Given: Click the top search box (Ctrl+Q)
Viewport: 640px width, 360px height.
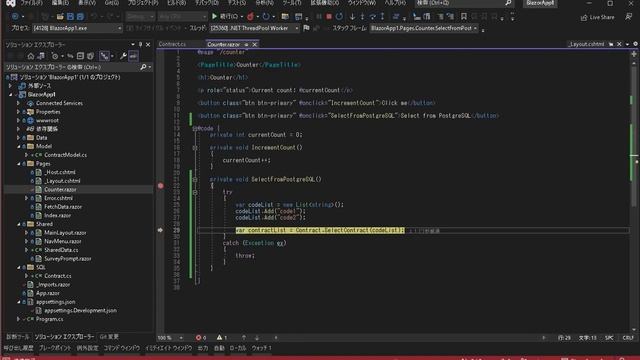Looking at the screenshot, I should coord(464,3).
